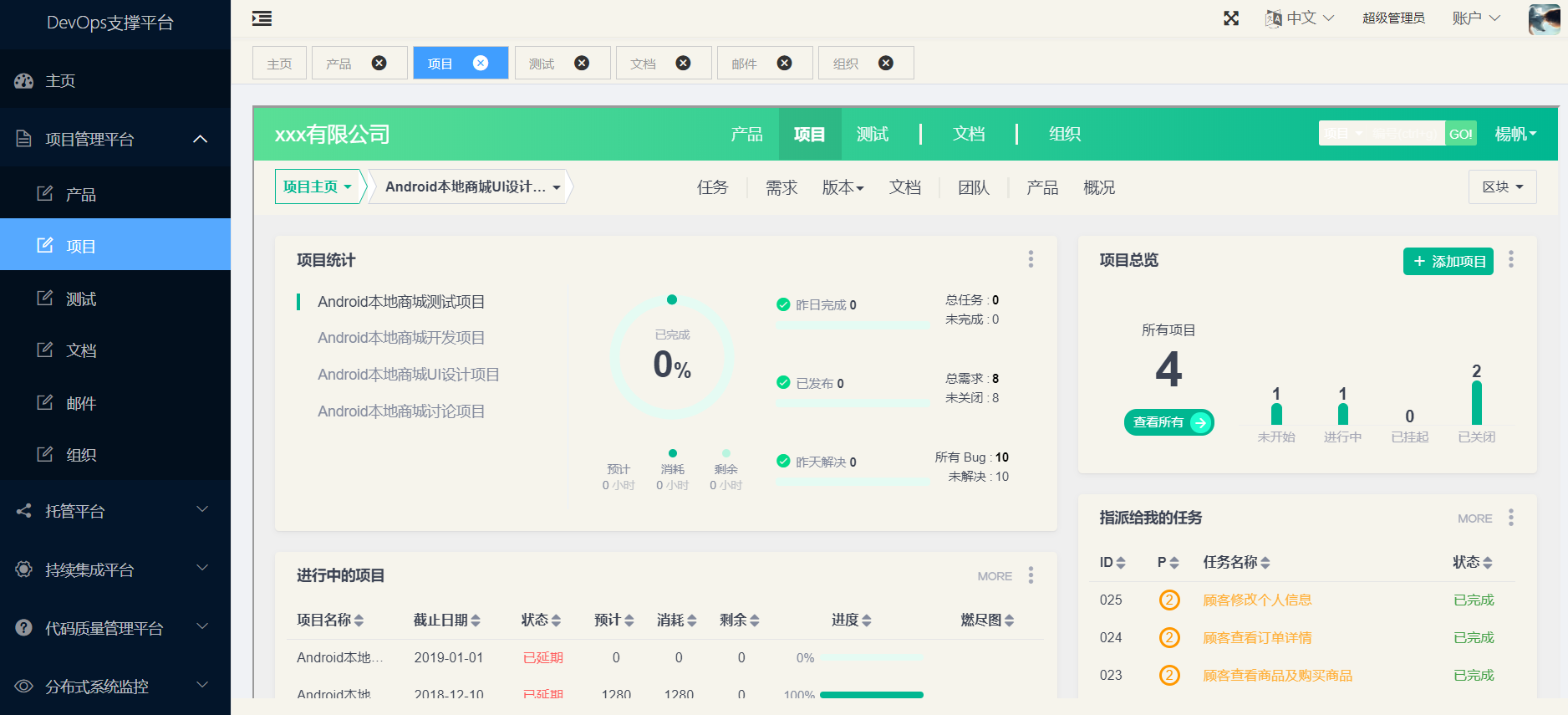
Task: Switch to the 测试 tab in green navbar
Action: click(x=872, y=135)
